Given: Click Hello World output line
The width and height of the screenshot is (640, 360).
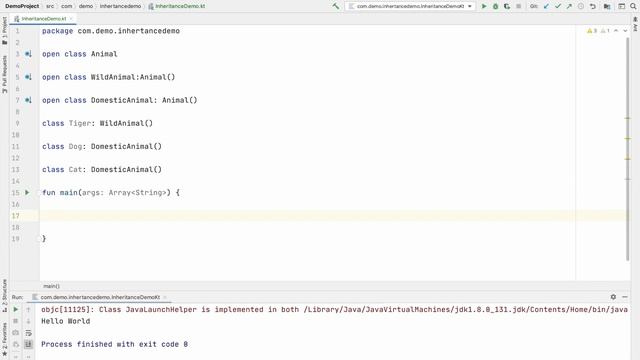Looking at the screenshot, I should click(x=66, y=321).
